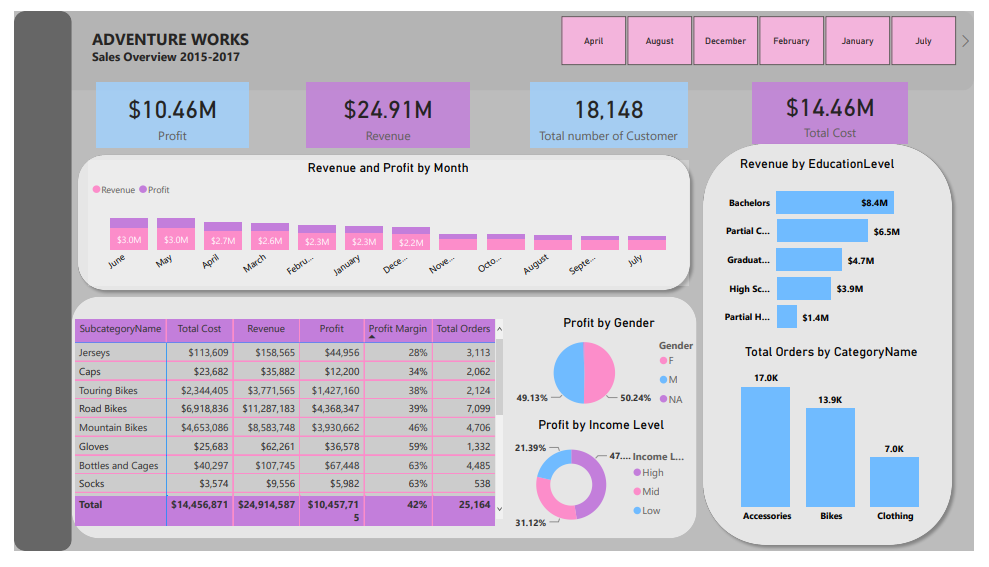Toggle the December month slicer
Image resolution: width=989 pixels, height=567 pixels.
(725, 41)
